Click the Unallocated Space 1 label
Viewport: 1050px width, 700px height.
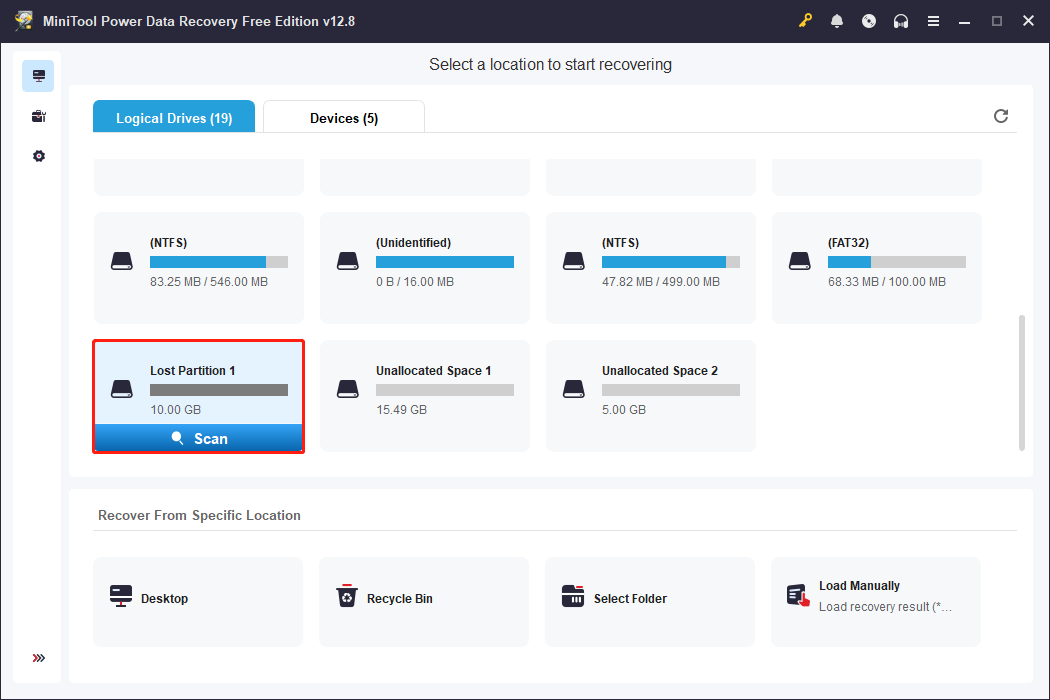[433, 370]
